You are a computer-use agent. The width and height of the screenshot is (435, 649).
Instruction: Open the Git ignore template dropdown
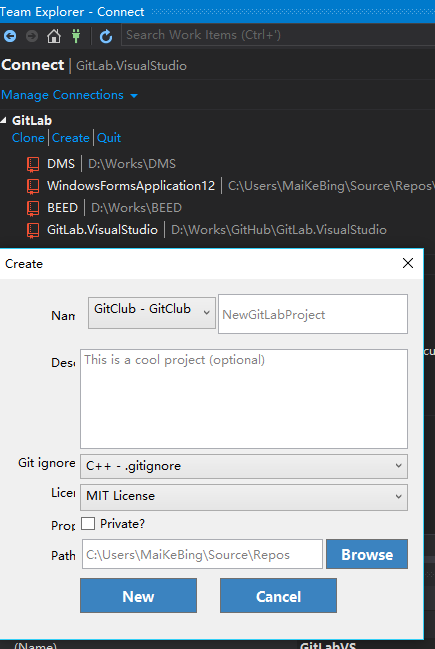click(244, 466)
